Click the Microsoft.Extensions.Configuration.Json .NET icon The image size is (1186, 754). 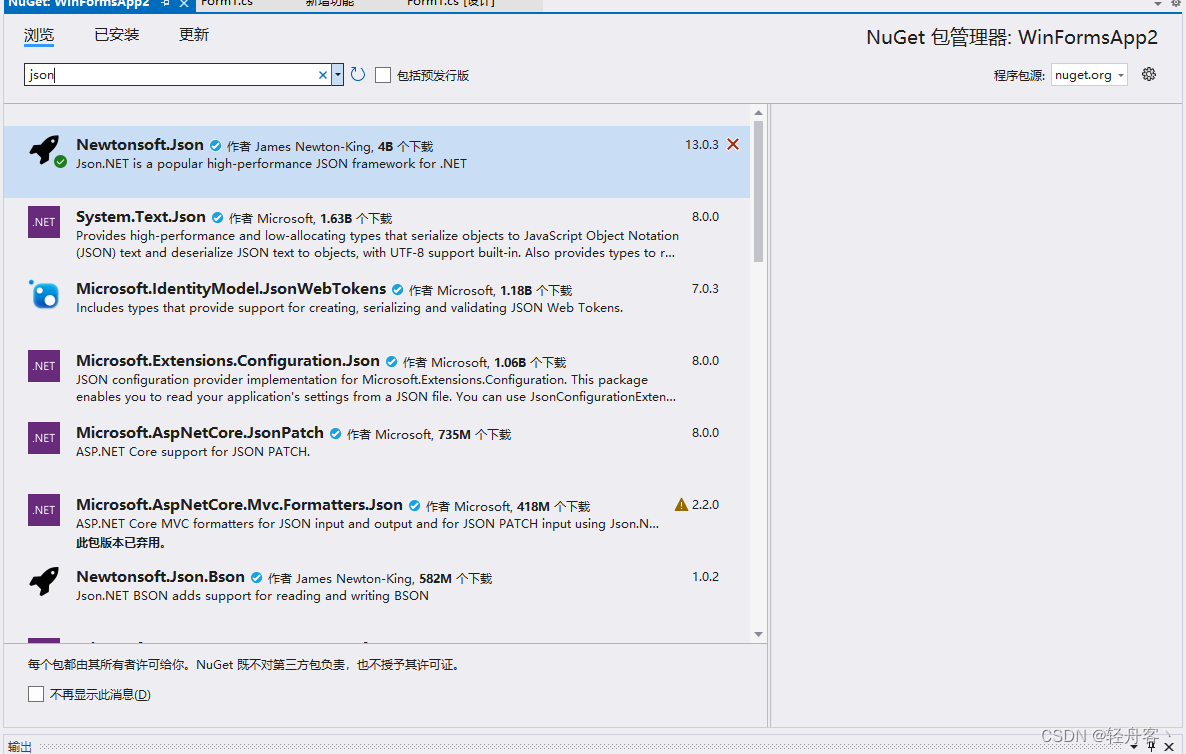click(44, 366)
